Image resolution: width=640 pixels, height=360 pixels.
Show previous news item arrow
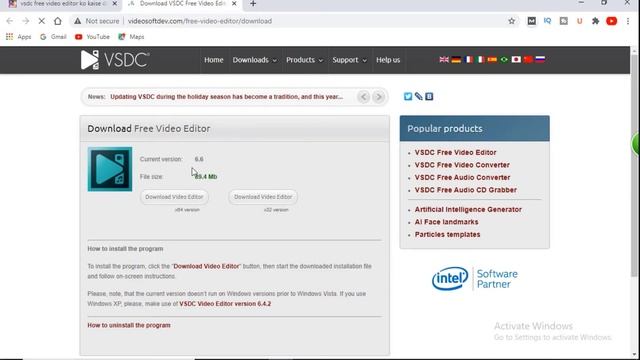click(363, 97)
